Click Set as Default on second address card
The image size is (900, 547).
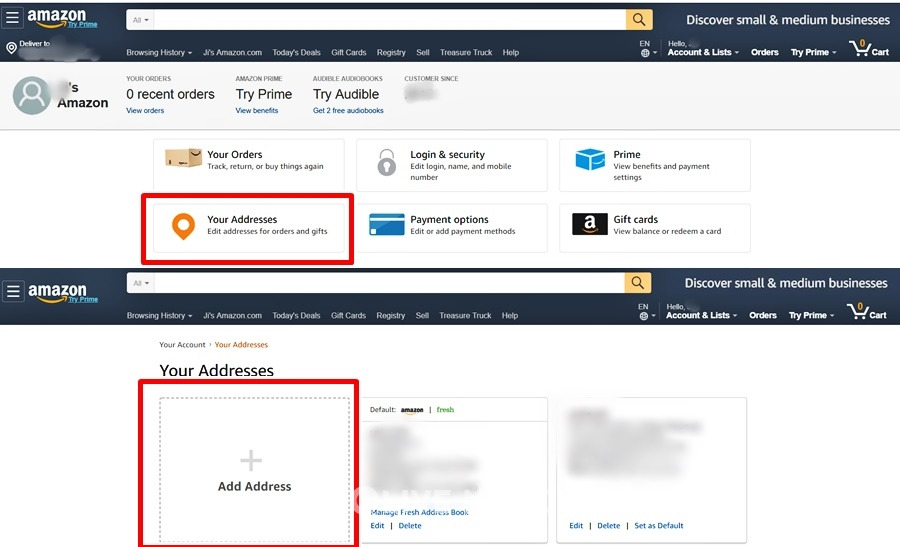pyautogui.click(x=659, y=525)
